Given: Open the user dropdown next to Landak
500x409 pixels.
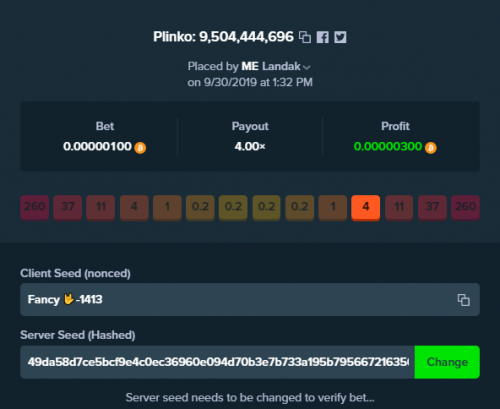Looking at the screenshot, I should tap(307, 67).
